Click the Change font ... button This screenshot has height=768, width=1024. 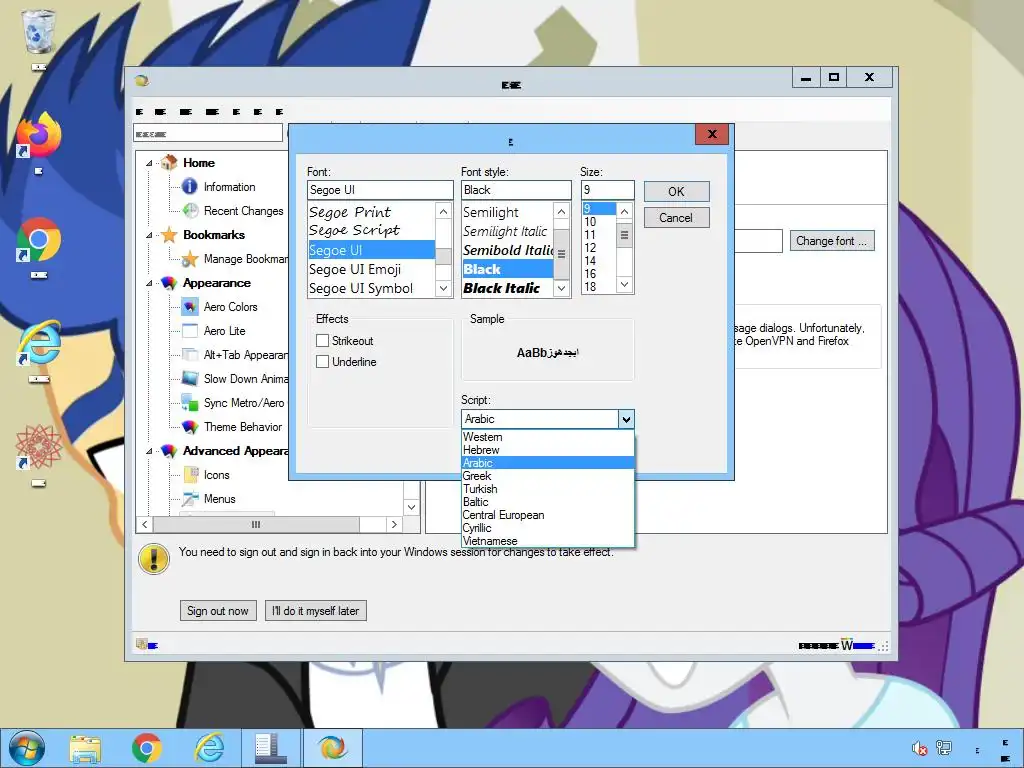click(x=831, y=241)
